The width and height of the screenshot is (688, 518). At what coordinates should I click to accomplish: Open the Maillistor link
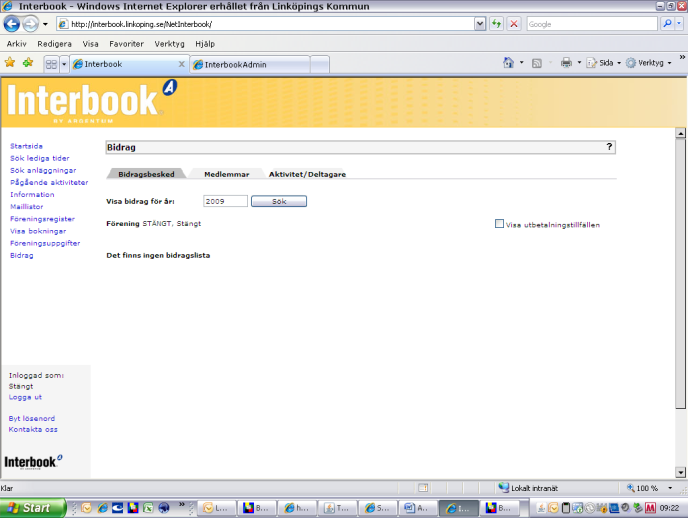pyautogui.click(x=27, y=207)
